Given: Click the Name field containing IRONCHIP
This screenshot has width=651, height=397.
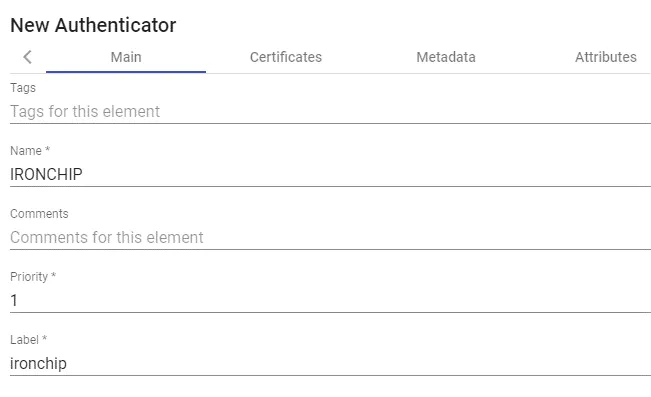Looking at the screenshot, I should [330, 174].
